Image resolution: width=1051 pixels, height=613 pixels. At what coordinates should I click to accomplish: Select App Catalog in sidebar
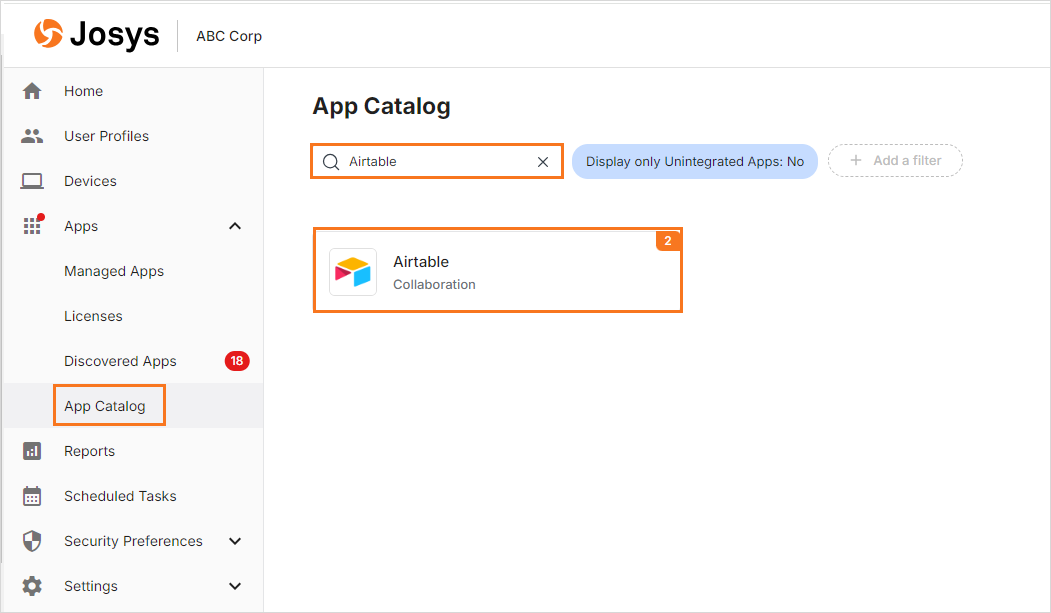pos(105,406)
